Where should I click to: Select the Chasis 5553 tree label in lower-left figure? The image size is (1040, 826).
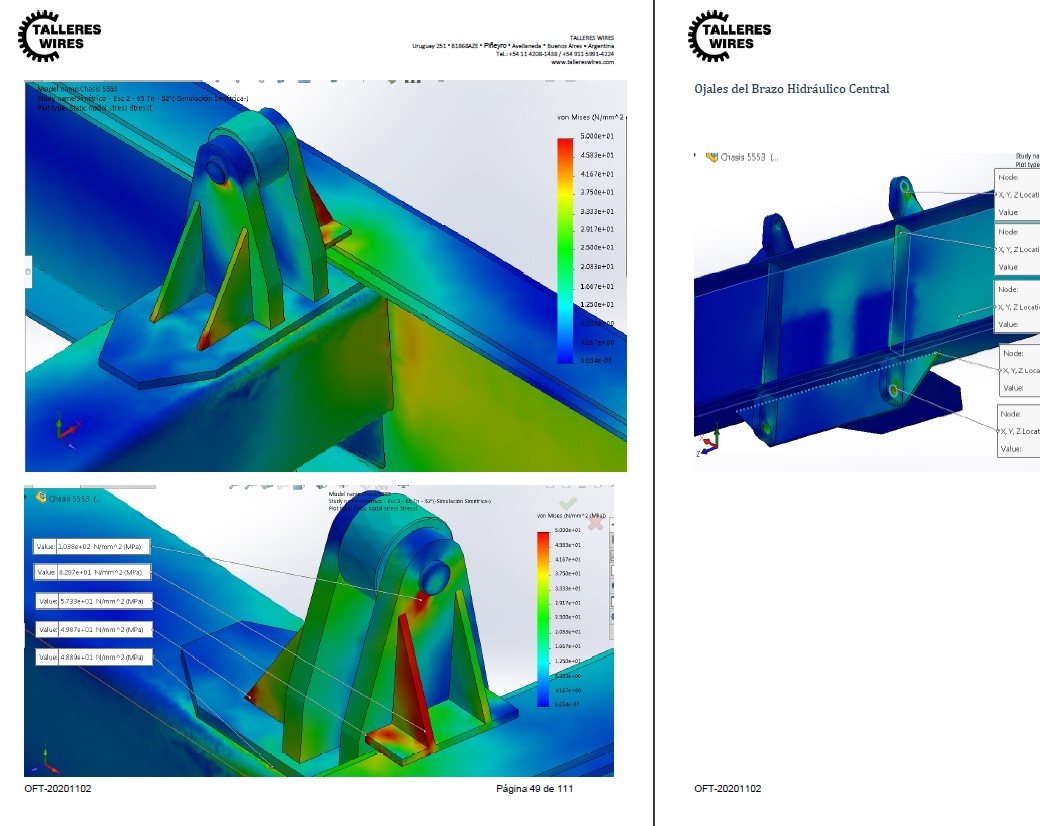point(74,498)
